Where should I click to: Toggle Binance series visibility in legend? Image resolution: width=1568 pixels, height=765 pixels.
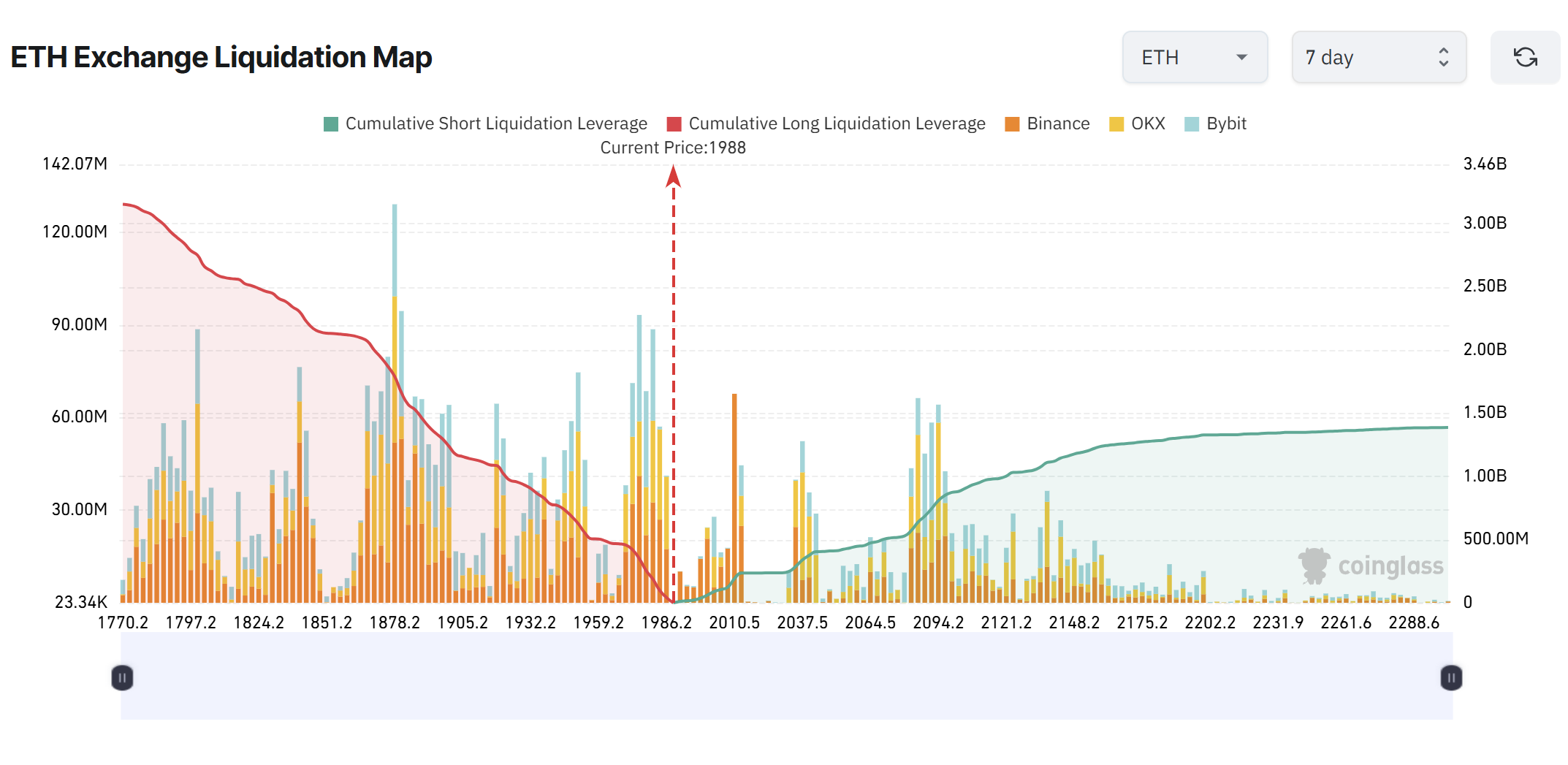click(1059, 123)
